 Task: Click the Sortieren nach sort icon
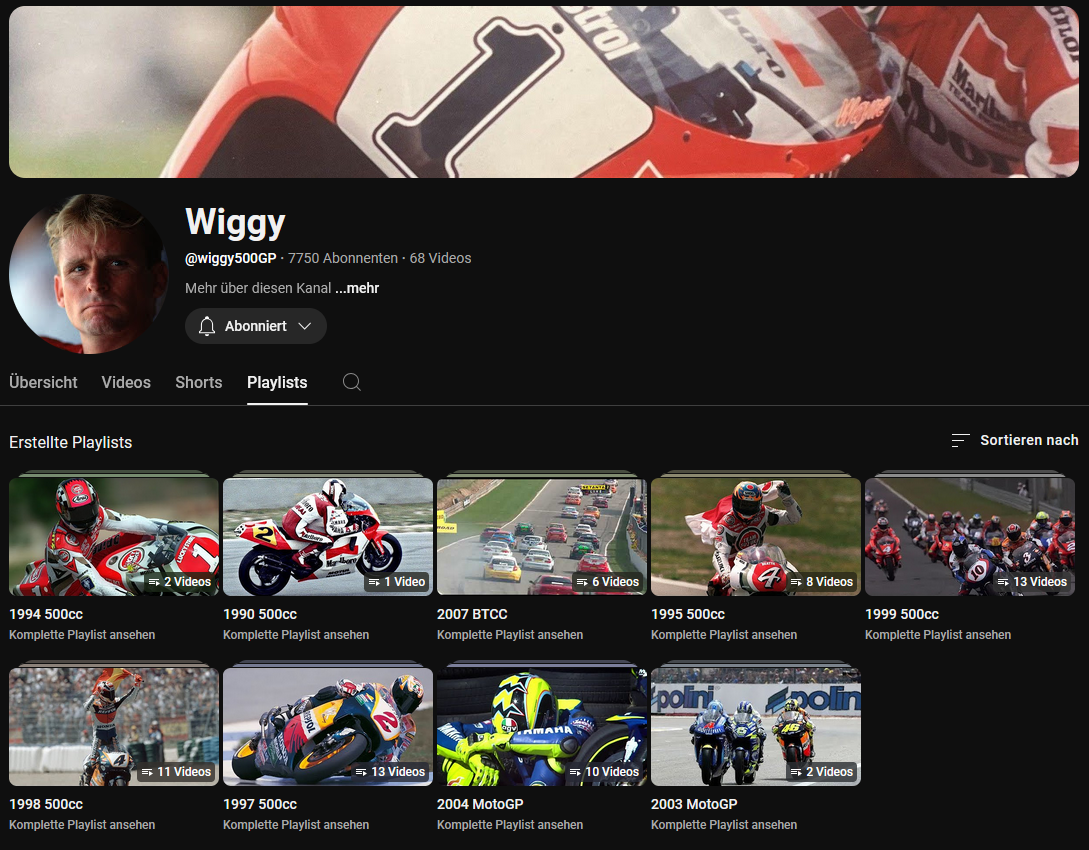[x=960, y=440]
